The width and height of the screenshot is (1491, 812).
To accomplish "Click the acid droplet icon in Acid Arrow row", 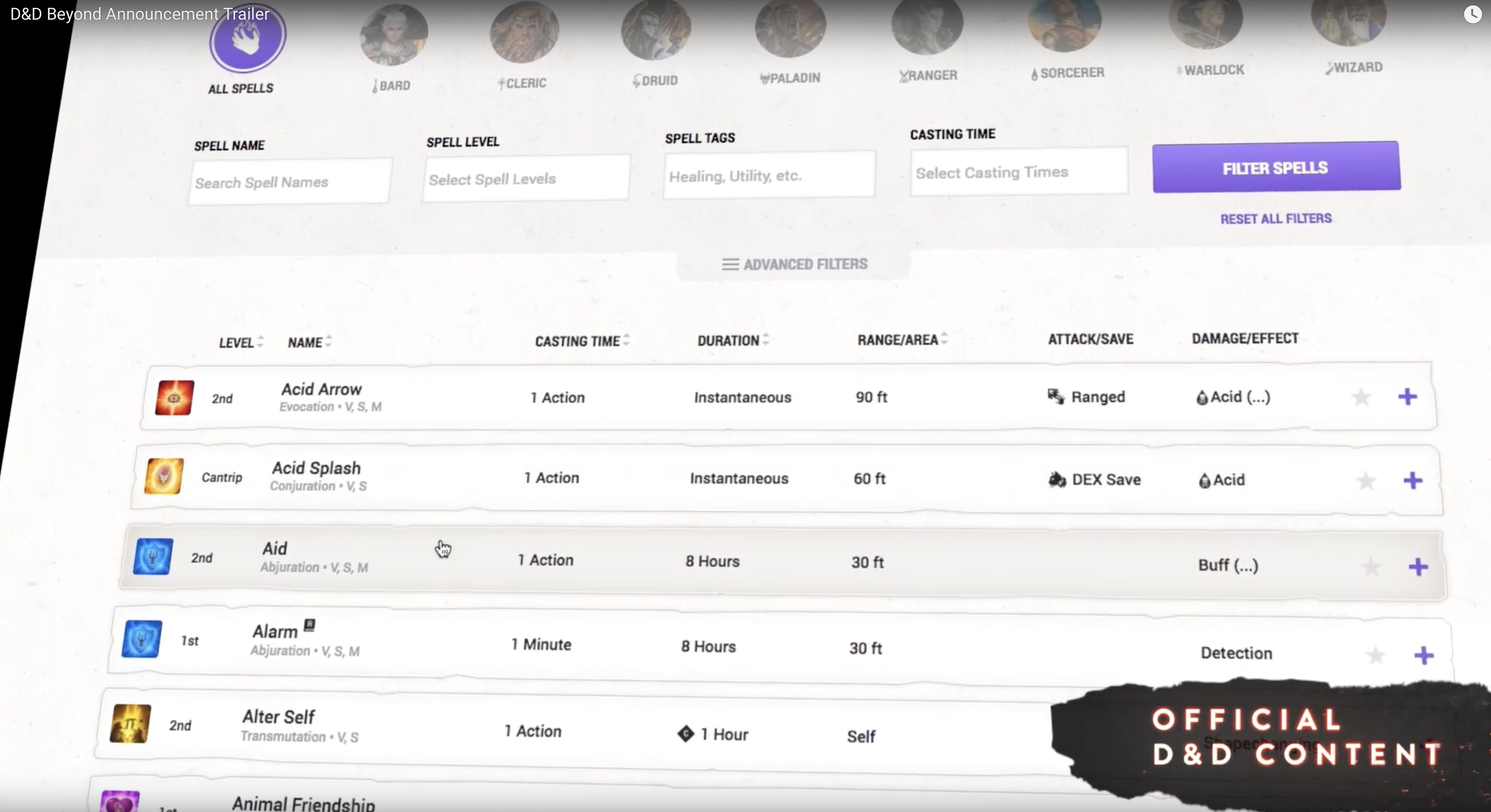I will (1202, 397).
